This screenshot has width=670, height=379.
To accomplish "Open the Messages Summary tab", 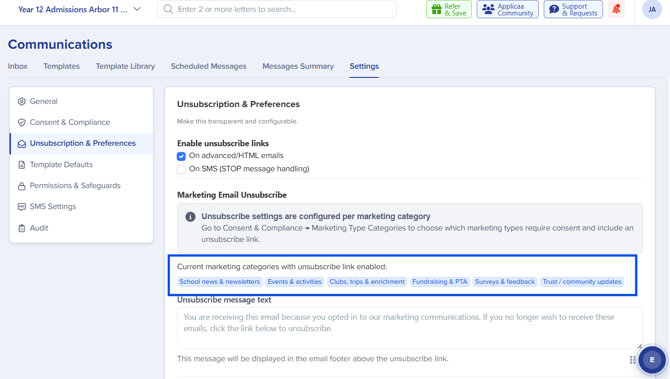I will point(298,66).
